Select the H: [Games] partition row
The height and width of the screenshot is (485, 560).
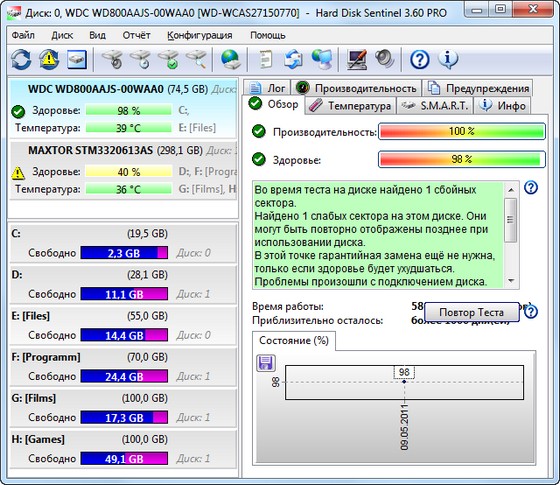123,448
